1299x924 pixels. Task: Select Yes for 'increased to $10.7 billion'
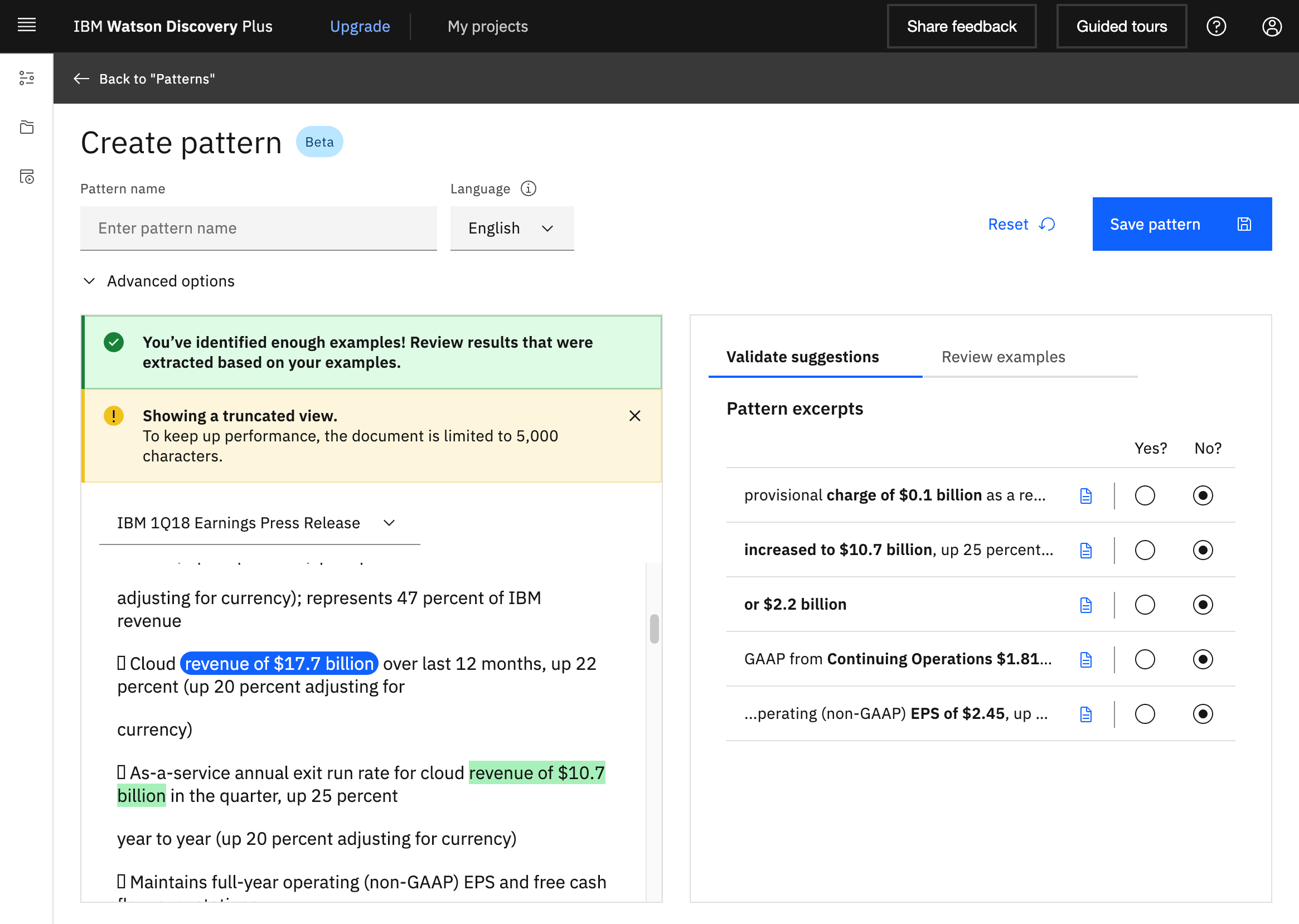(x=1145, y=550)
